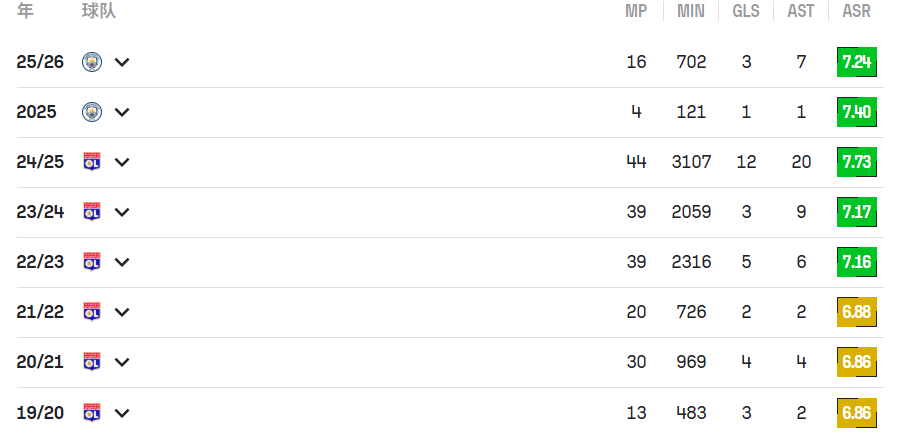Expand the 2025 season row chevron
Viewport: 897px width, 445px height.
(122, 112)
